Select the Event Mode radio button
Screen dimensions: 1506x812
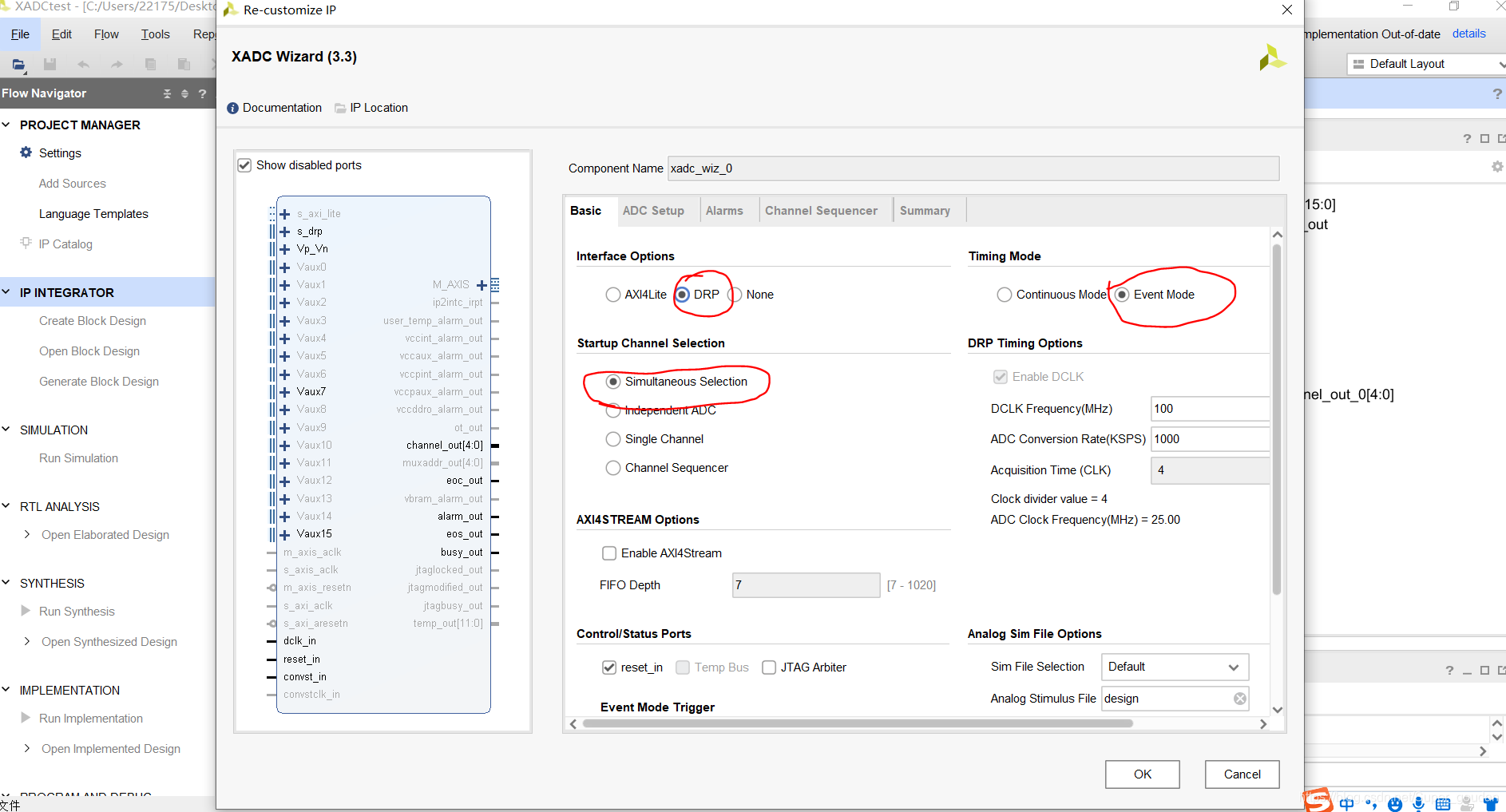pos(1122,295)
